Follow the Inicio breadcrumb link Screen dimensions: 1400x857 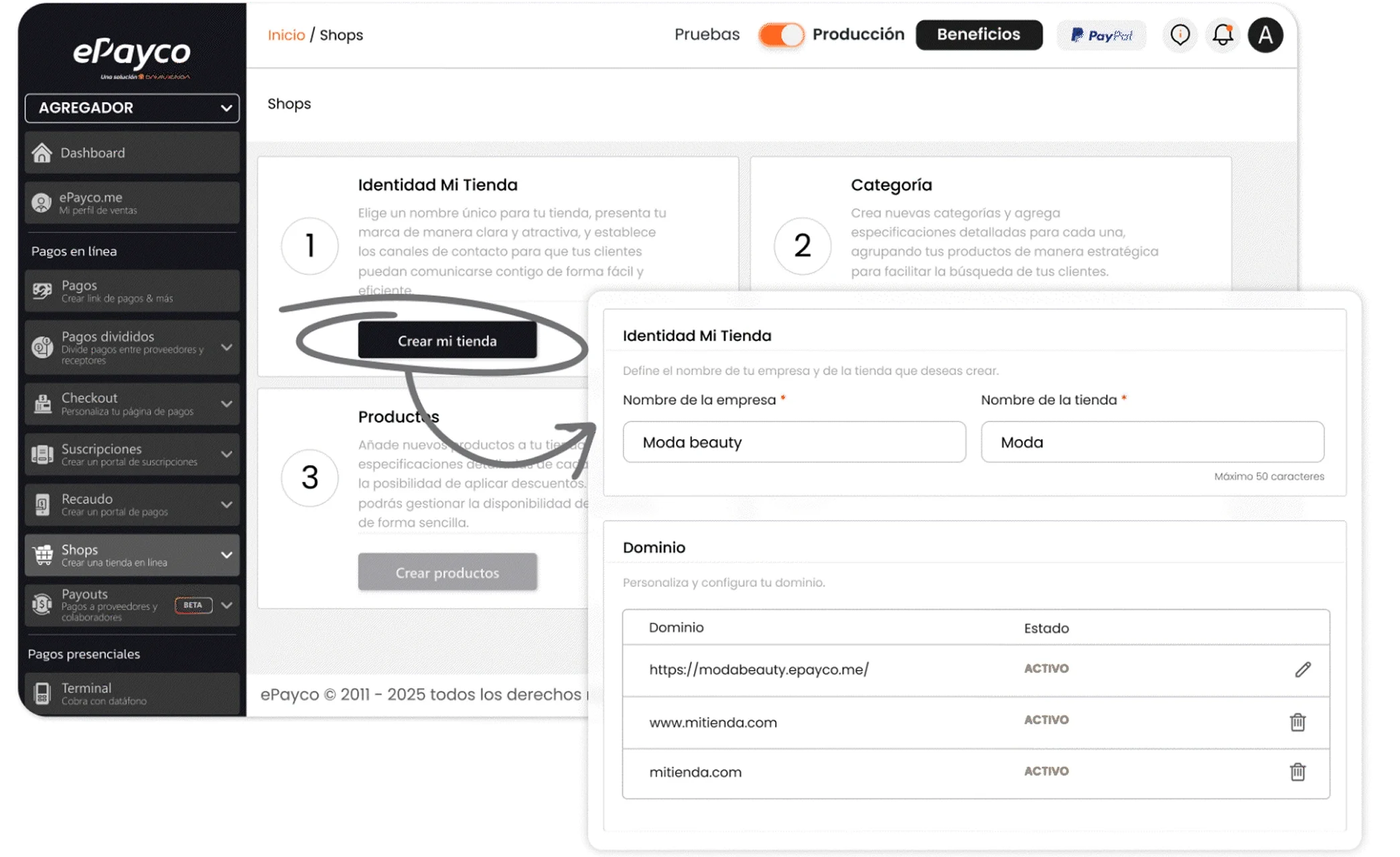[x=286, y=35]
